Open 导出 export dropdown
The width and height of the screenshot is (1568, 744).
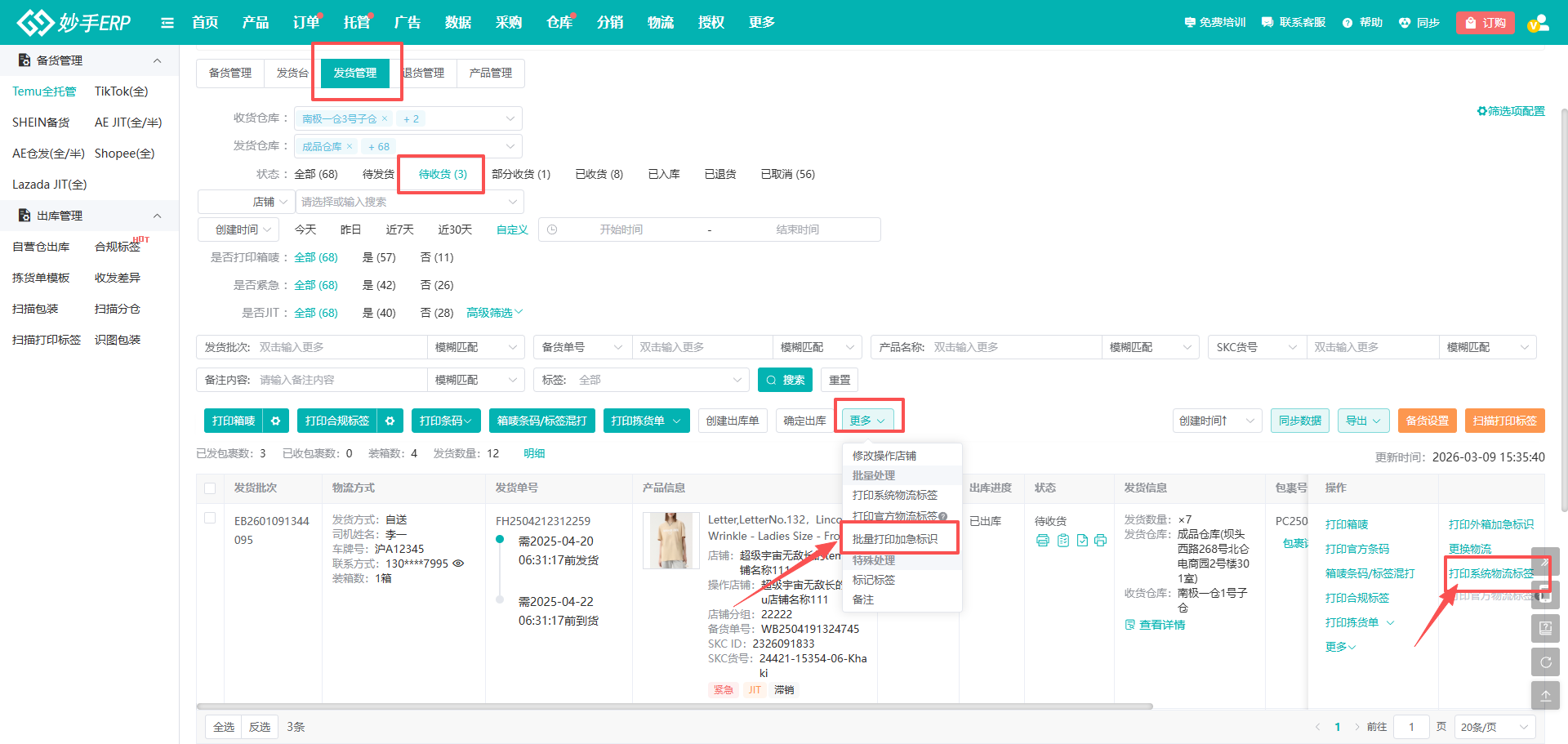click(1364, 421)
